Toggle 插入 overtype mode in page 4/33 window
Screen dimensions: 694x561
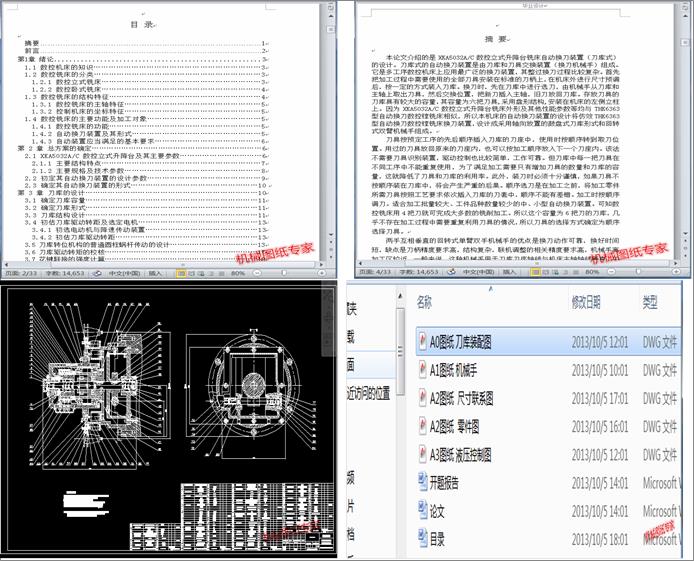pos(509,272)
